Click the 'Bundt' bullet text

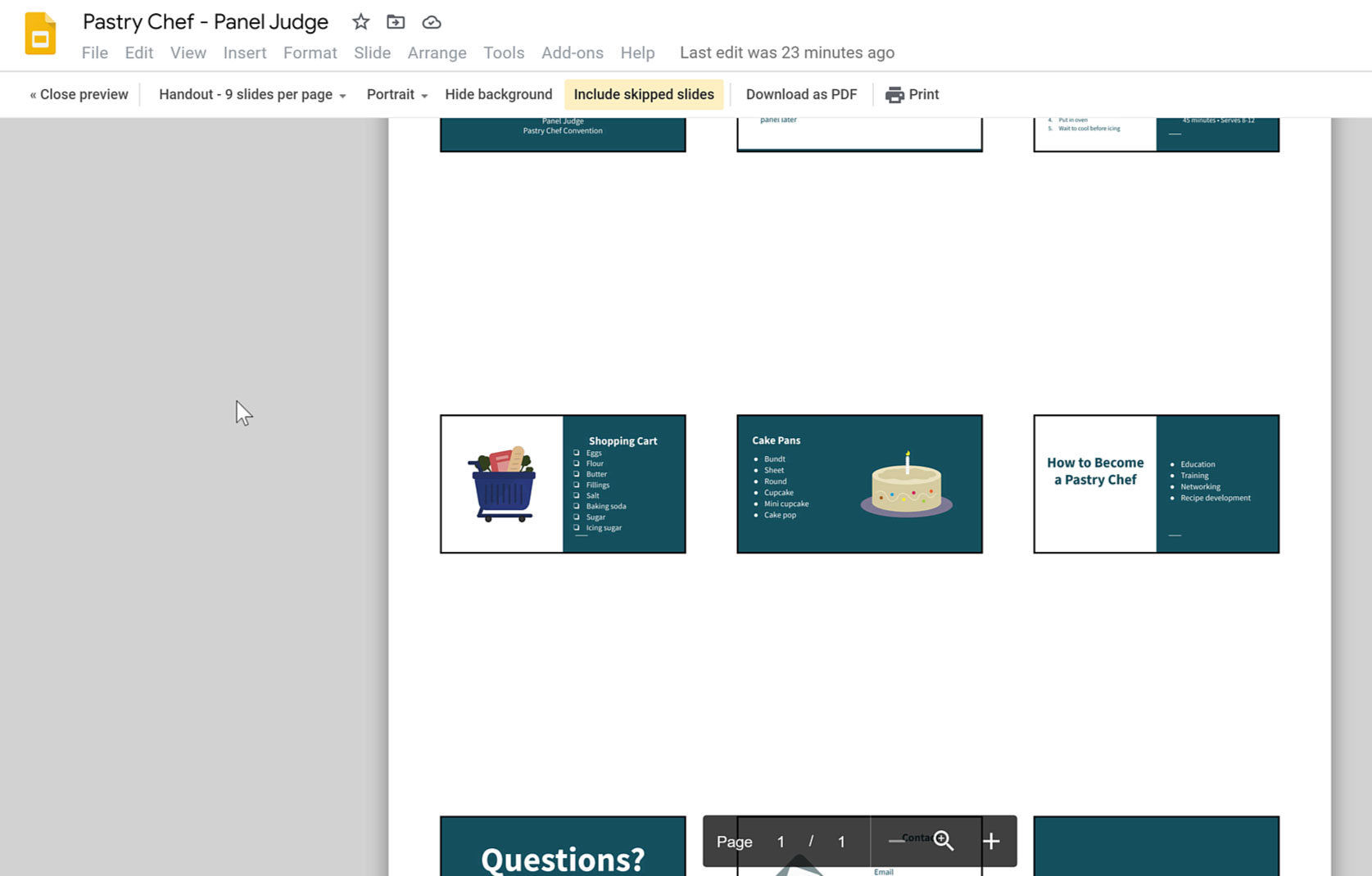[774, 459]
